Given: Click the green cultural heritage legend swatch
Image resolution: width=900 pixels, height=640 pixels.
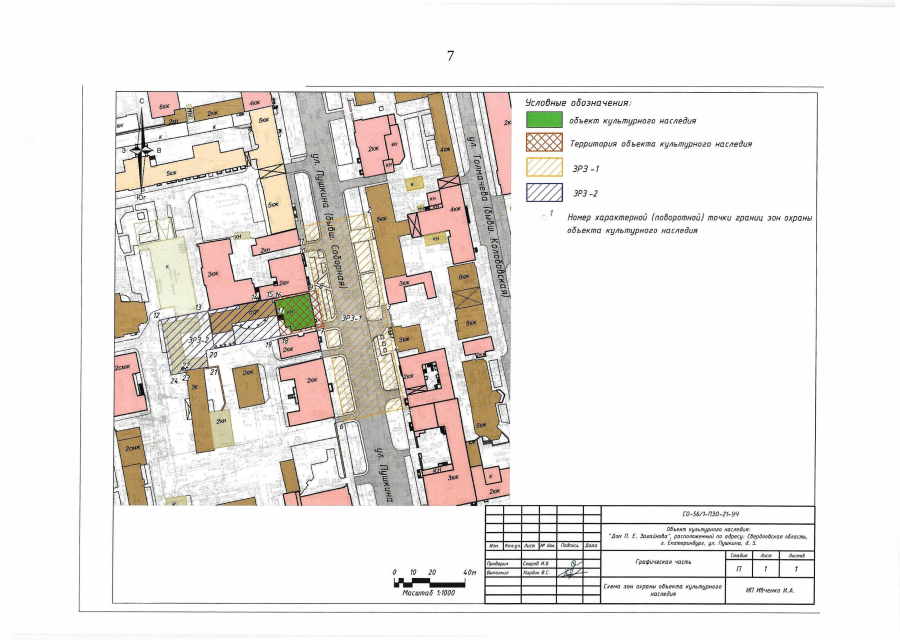Looking at the screenshot, I should 543,121.
